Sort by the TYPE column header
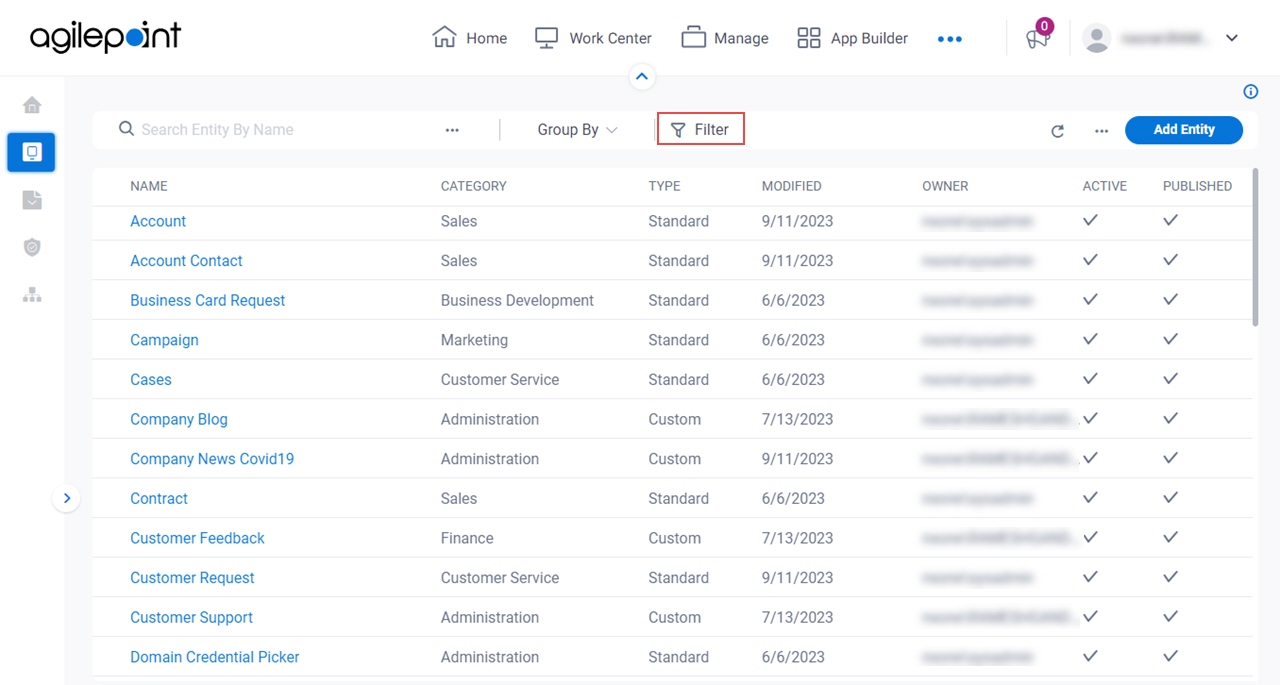Viewport: 1280px width, 685px height. pos(664,186)
